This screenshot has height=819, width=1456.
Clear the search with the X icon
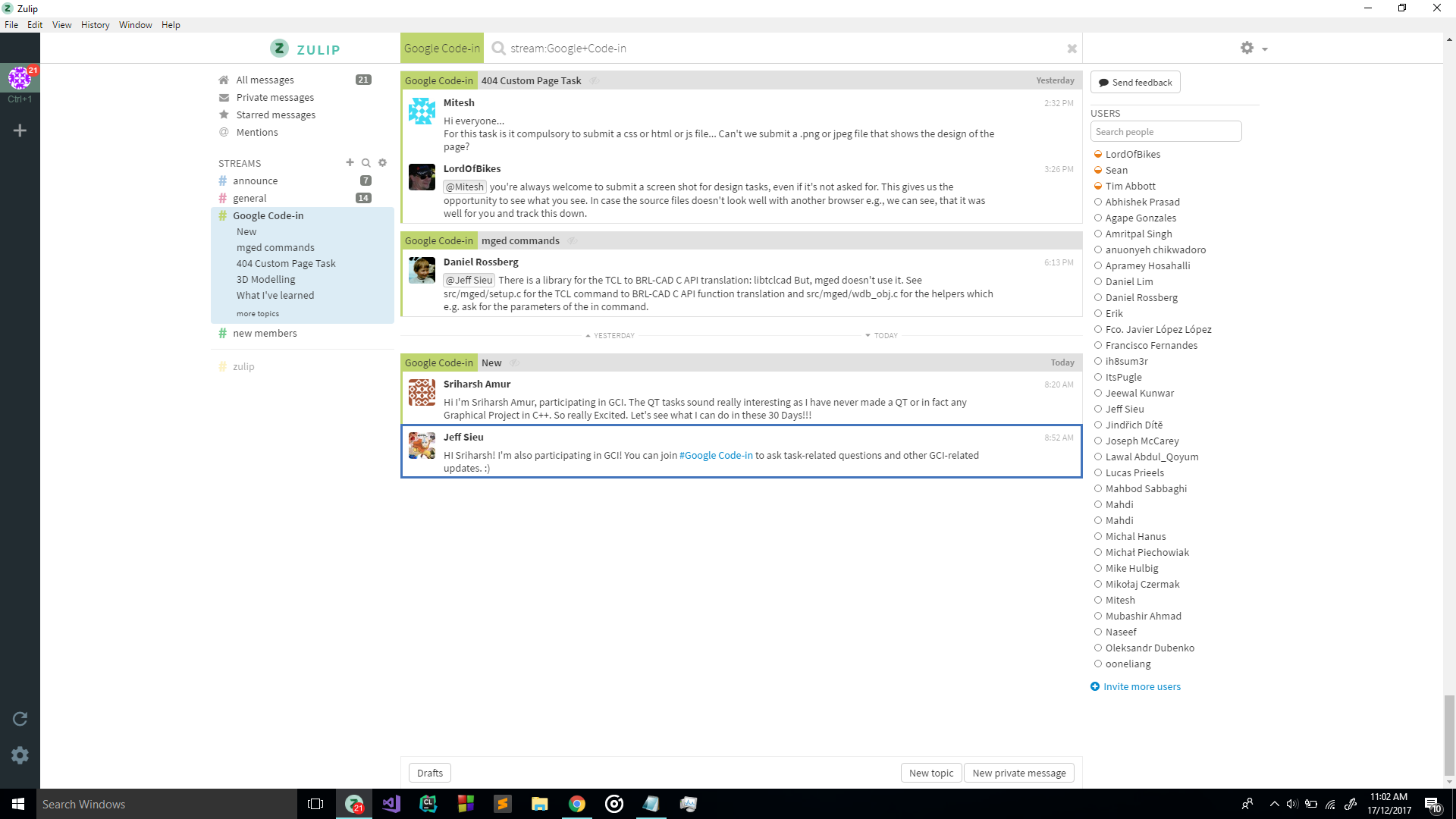pyautogui.click(x=1072, y=49)
